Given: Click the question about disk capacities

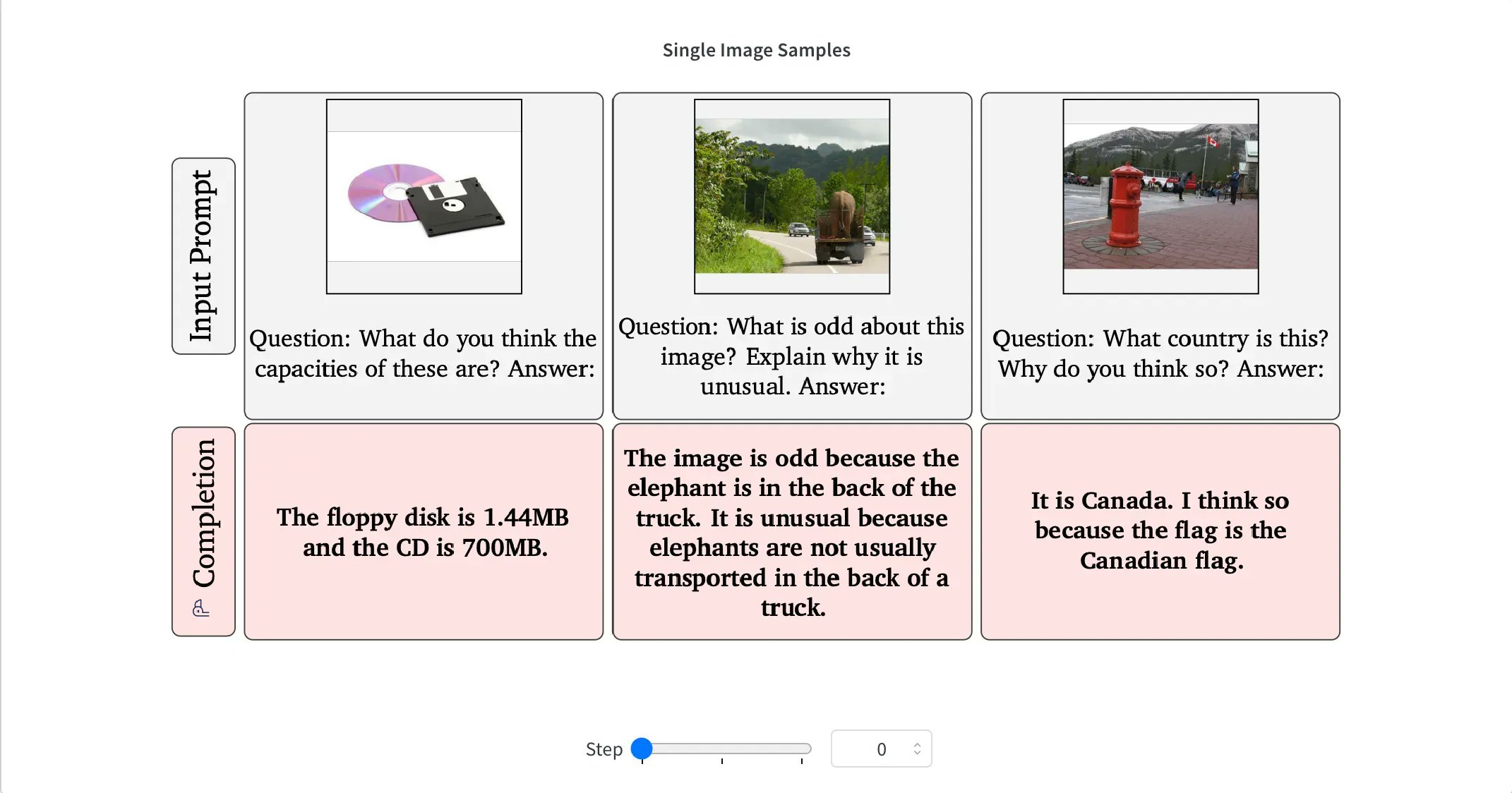Looking at the screenshot, I should pos(424,353).
